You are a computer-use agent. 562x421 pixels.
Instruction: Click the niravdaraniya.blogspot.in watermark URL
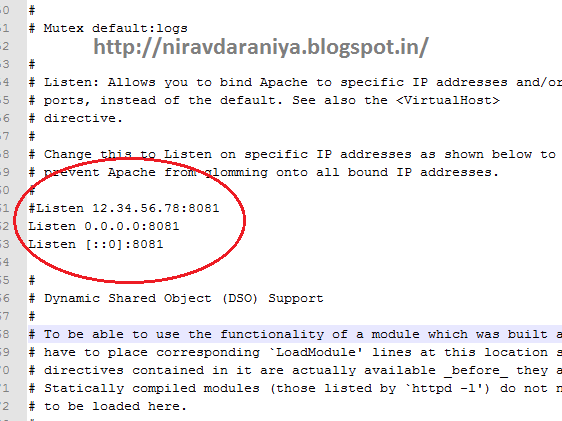(261, 47)
